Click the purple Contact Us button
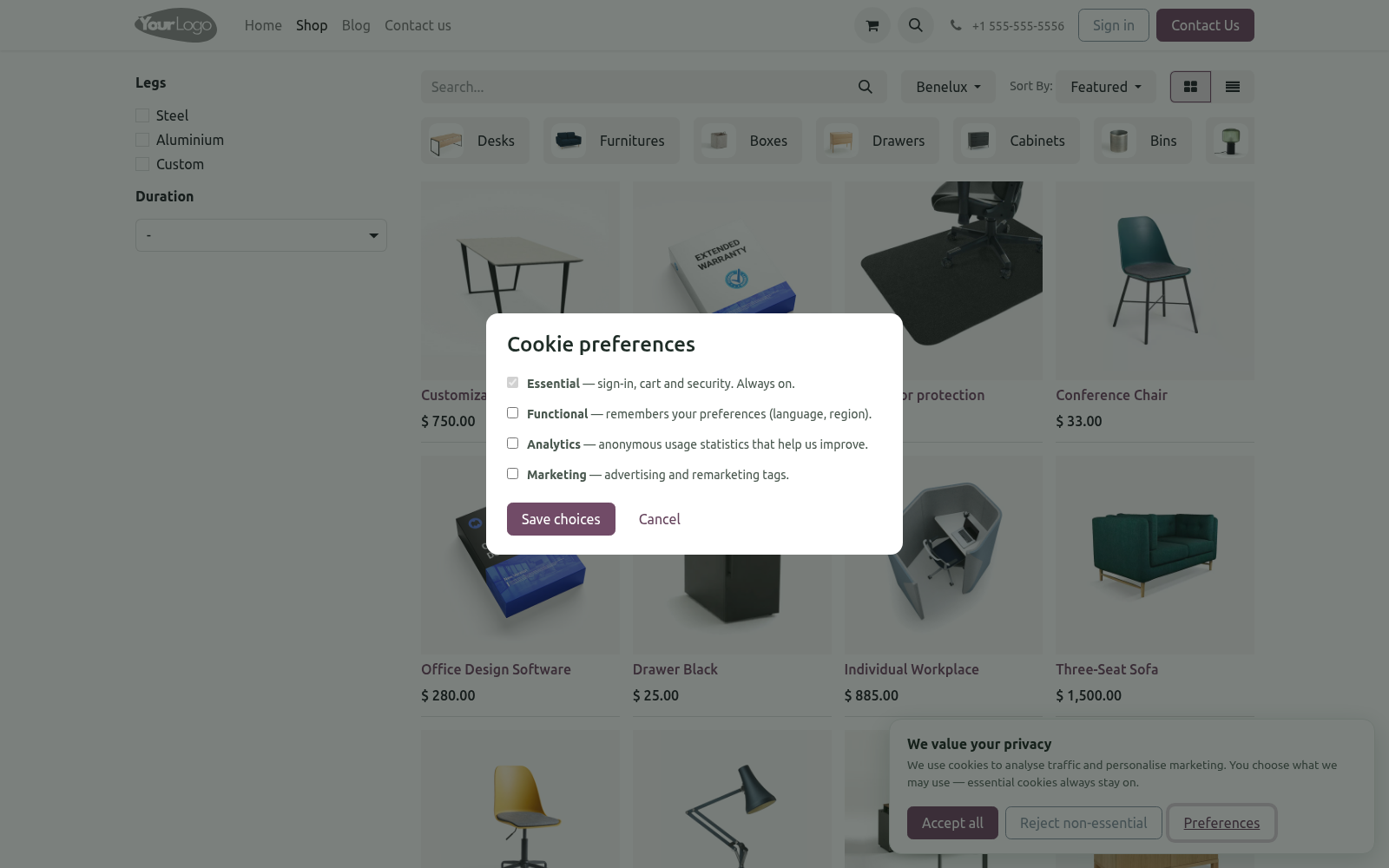This screenshot has width=1389, height=868. 1205,25
